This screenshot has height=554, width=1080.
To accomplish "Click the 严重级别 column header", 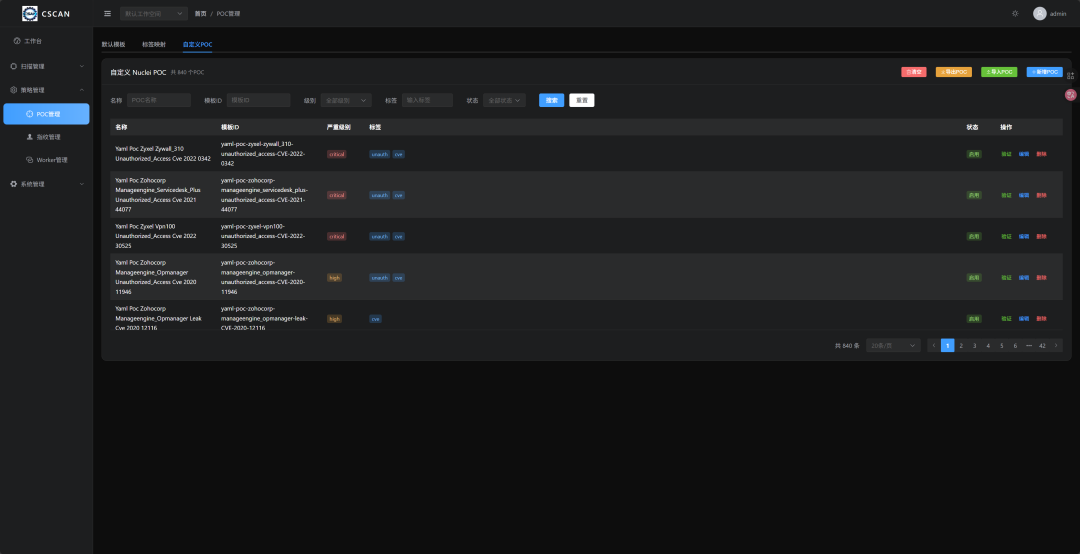I will point(339,127).
